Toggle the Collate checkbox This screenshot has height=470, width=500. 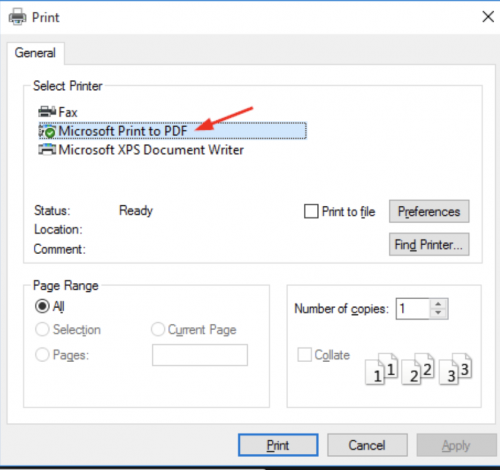[x=305, y=355]
